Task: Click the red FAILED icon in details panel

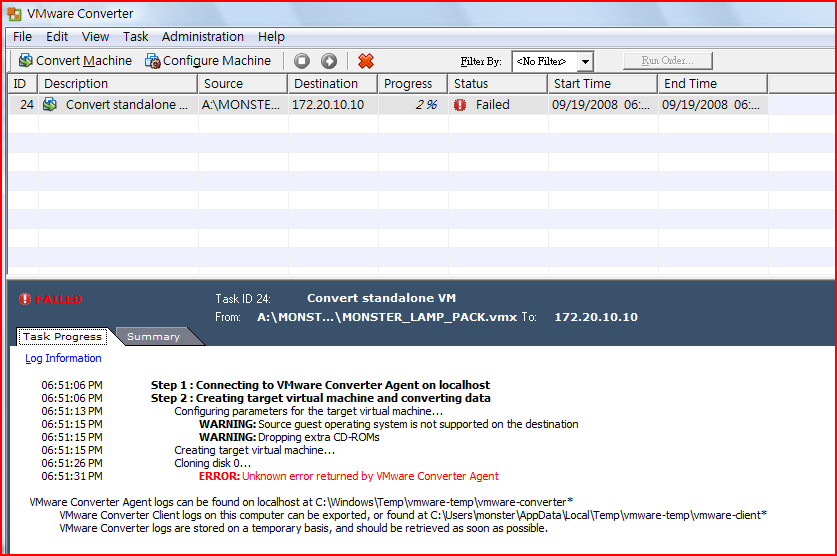Action: (25, 299)
